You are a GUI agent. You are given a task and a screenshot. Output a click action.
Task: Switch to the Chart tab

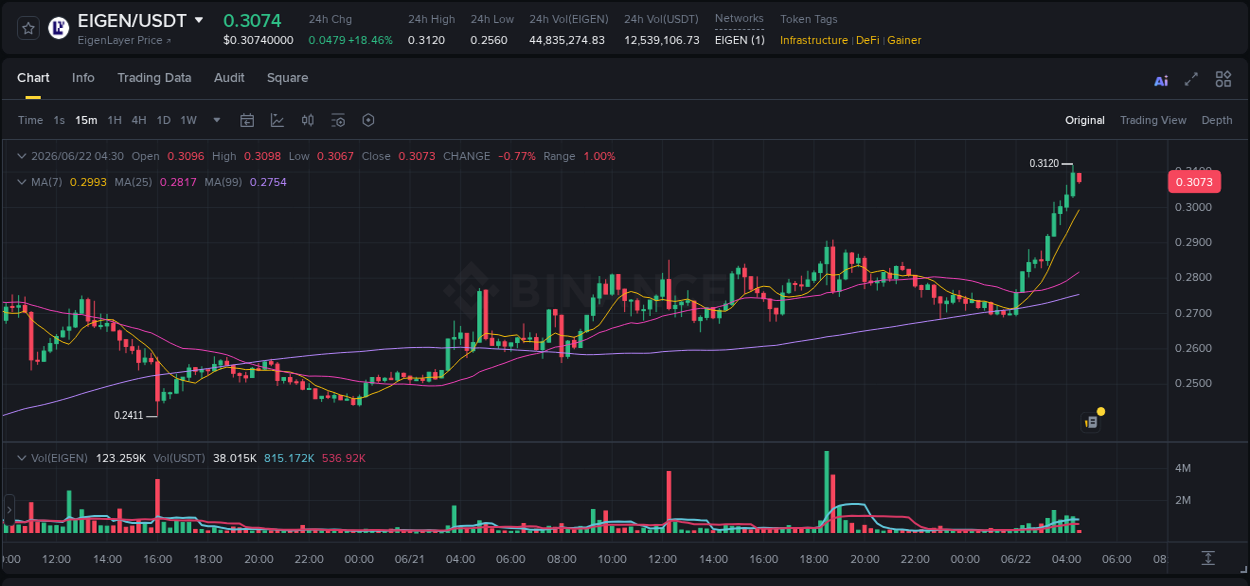click(x=33, y=78)
